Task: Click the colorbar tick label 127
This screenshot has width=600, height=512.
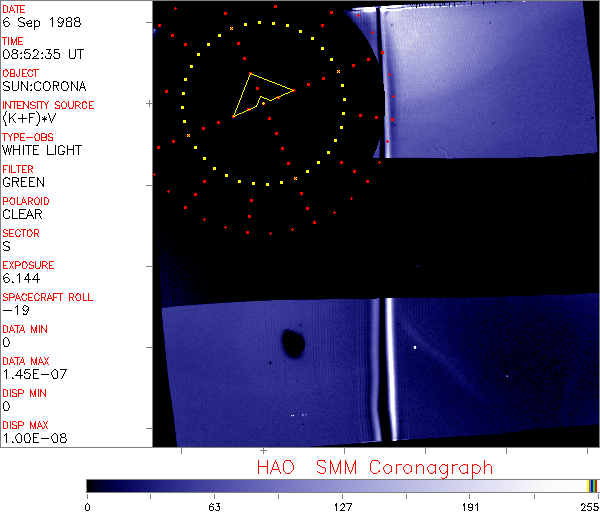Action: click(x=343, y=506)
